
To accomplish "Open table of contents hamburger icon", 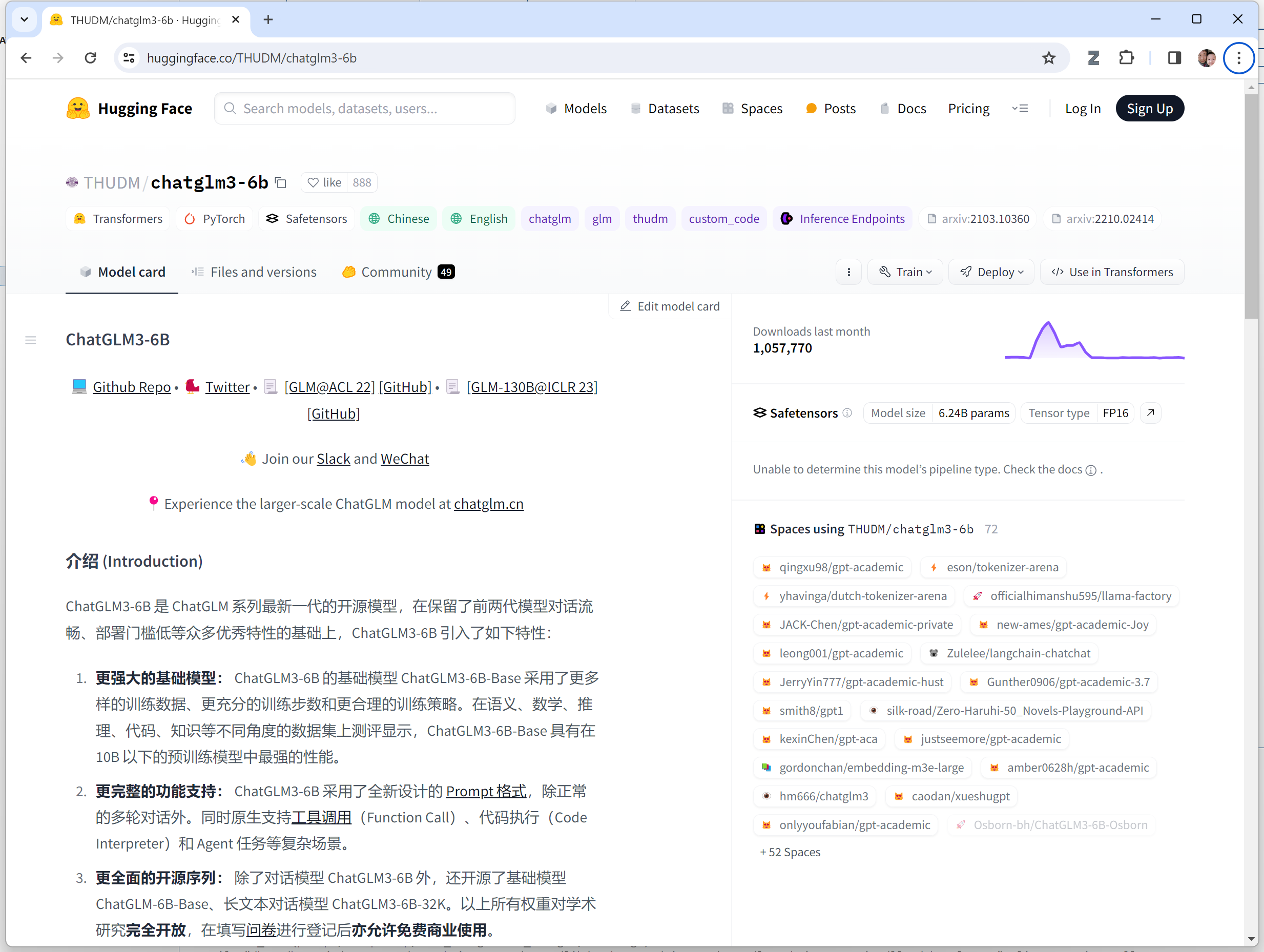I will [31, 341].
